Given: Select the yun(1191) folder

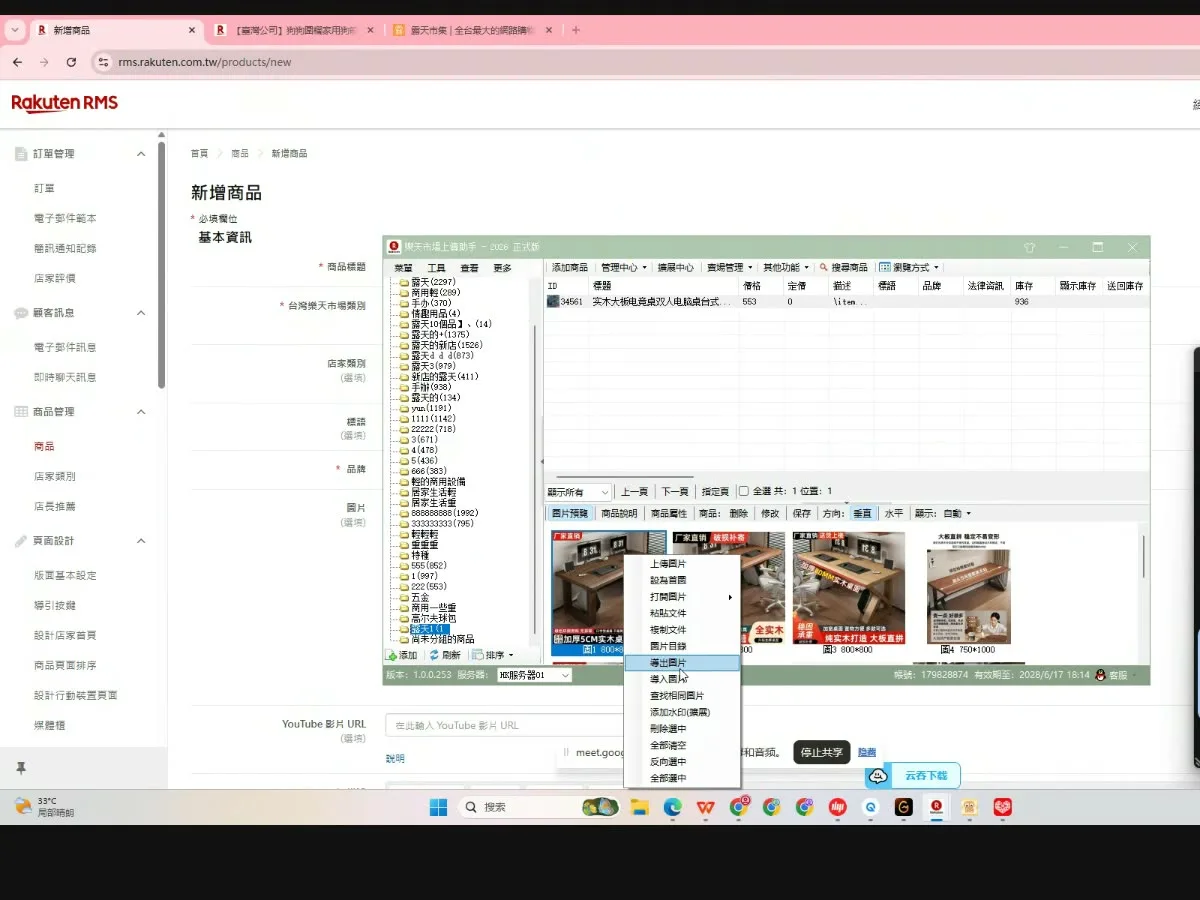Looking at the screenshot, I should coord(431,408).
